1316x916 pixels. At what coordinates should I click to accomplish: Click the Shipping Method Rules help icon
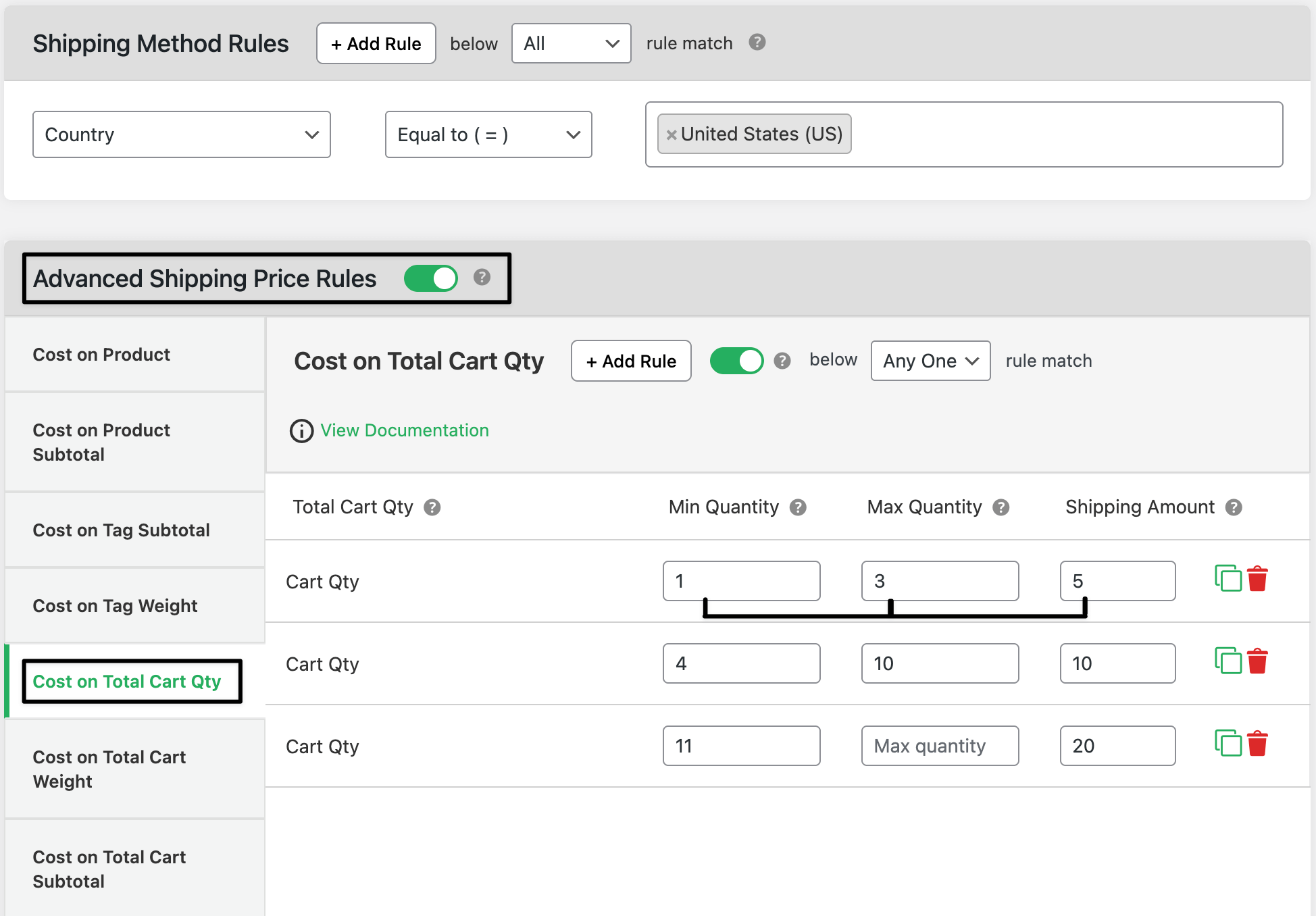(757, 43)
